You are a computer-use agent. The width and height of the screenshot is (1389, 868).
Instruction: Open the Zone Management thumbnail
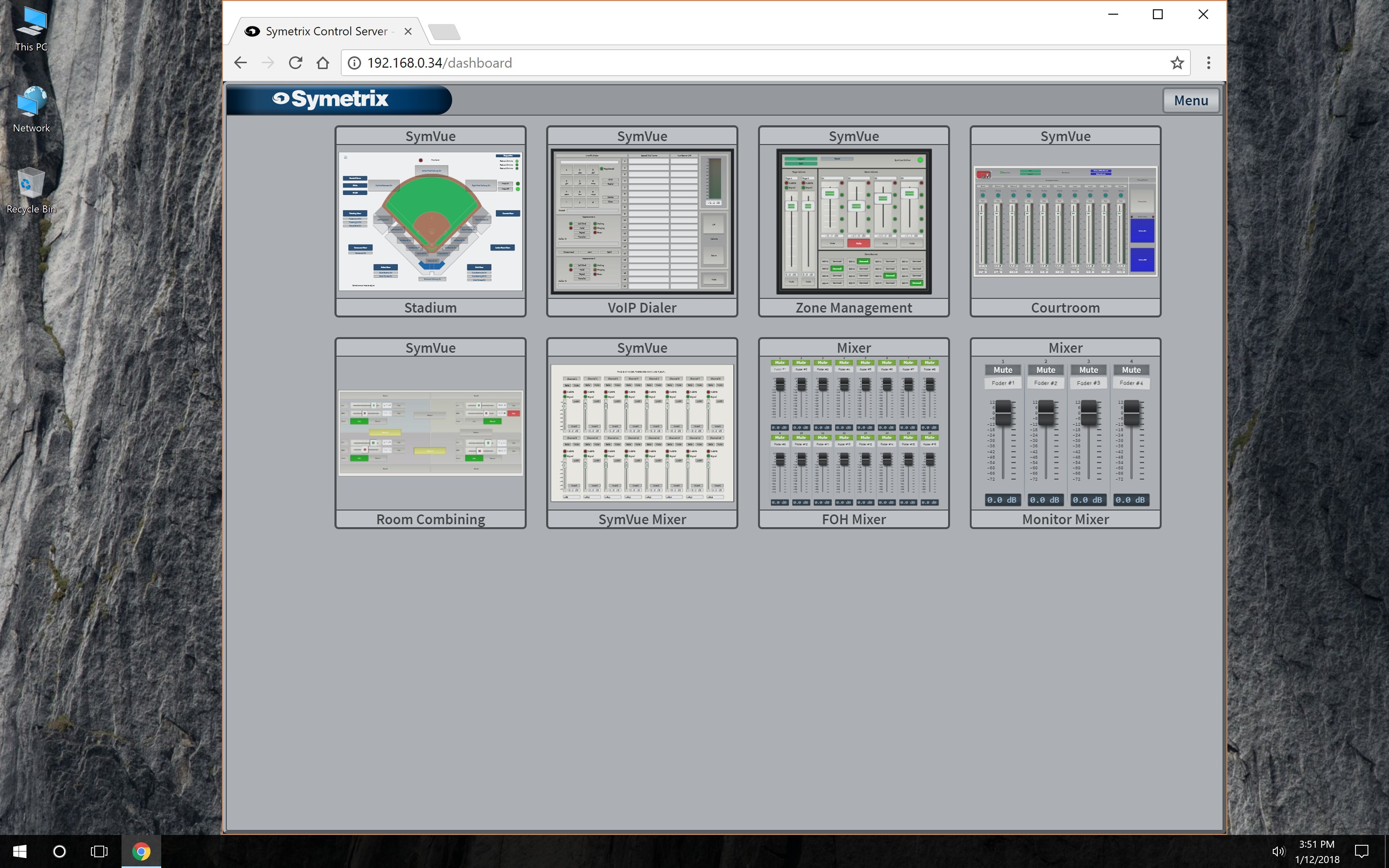854,221
